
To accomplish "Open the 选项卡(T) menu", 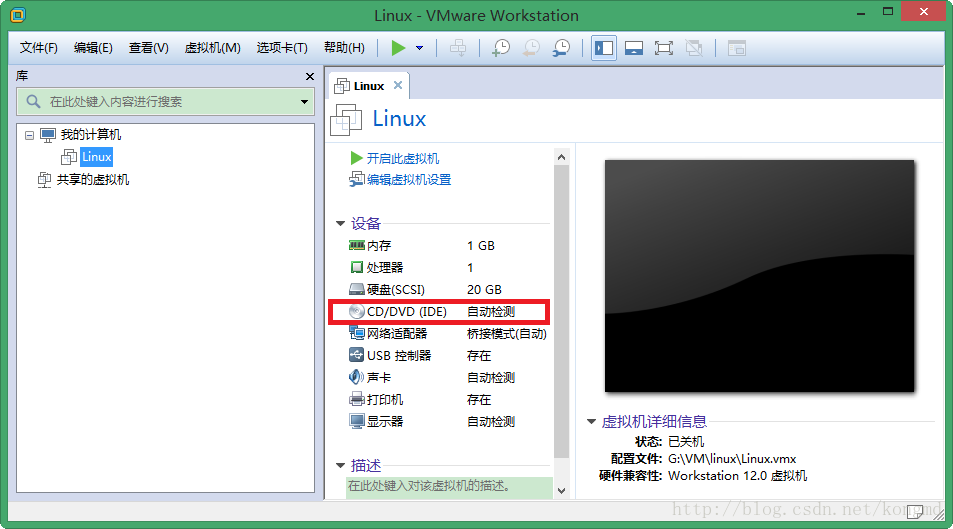I will (x=282, y=47).
